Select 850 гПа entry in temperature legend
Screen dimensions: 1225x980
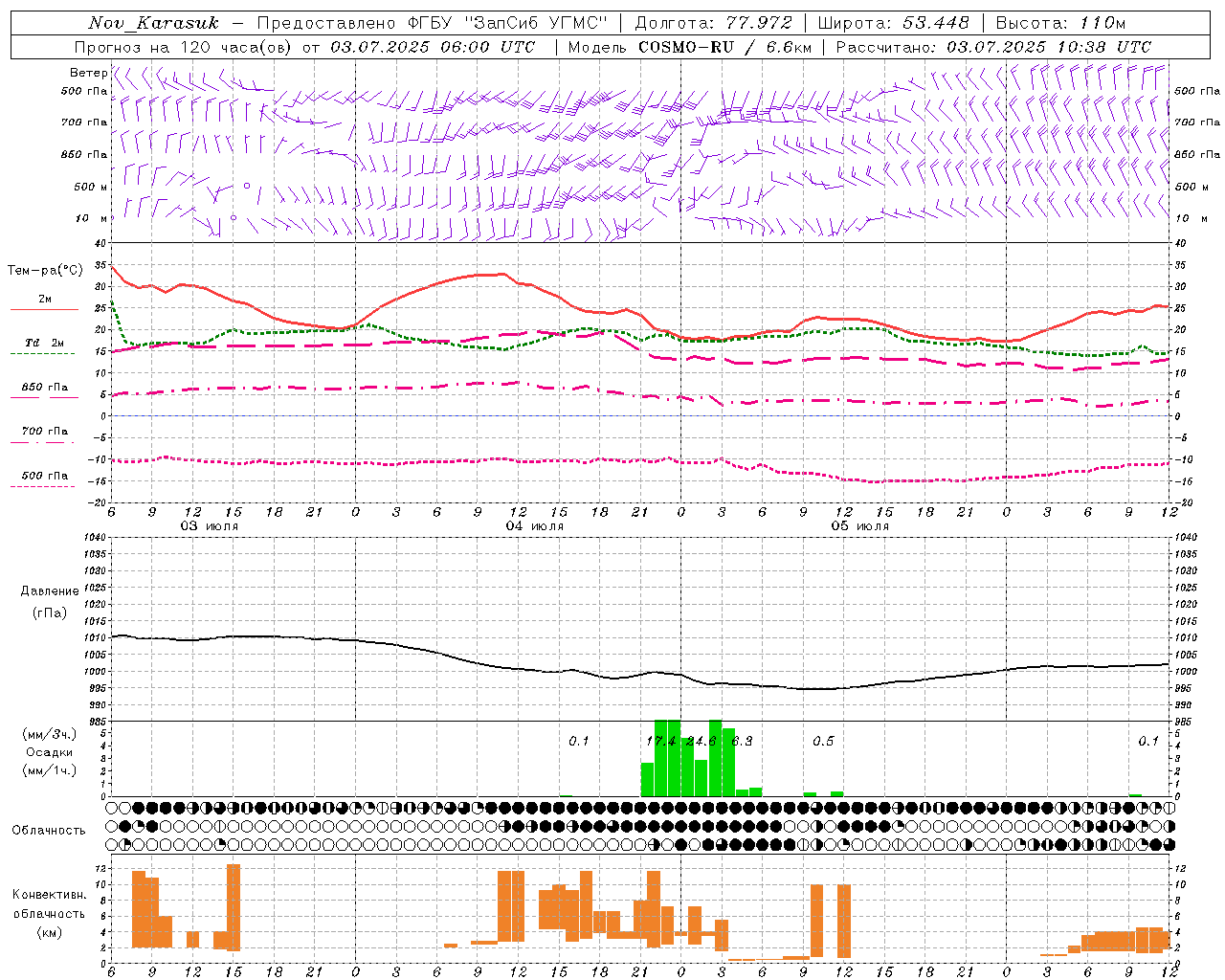tap(44, 388)
